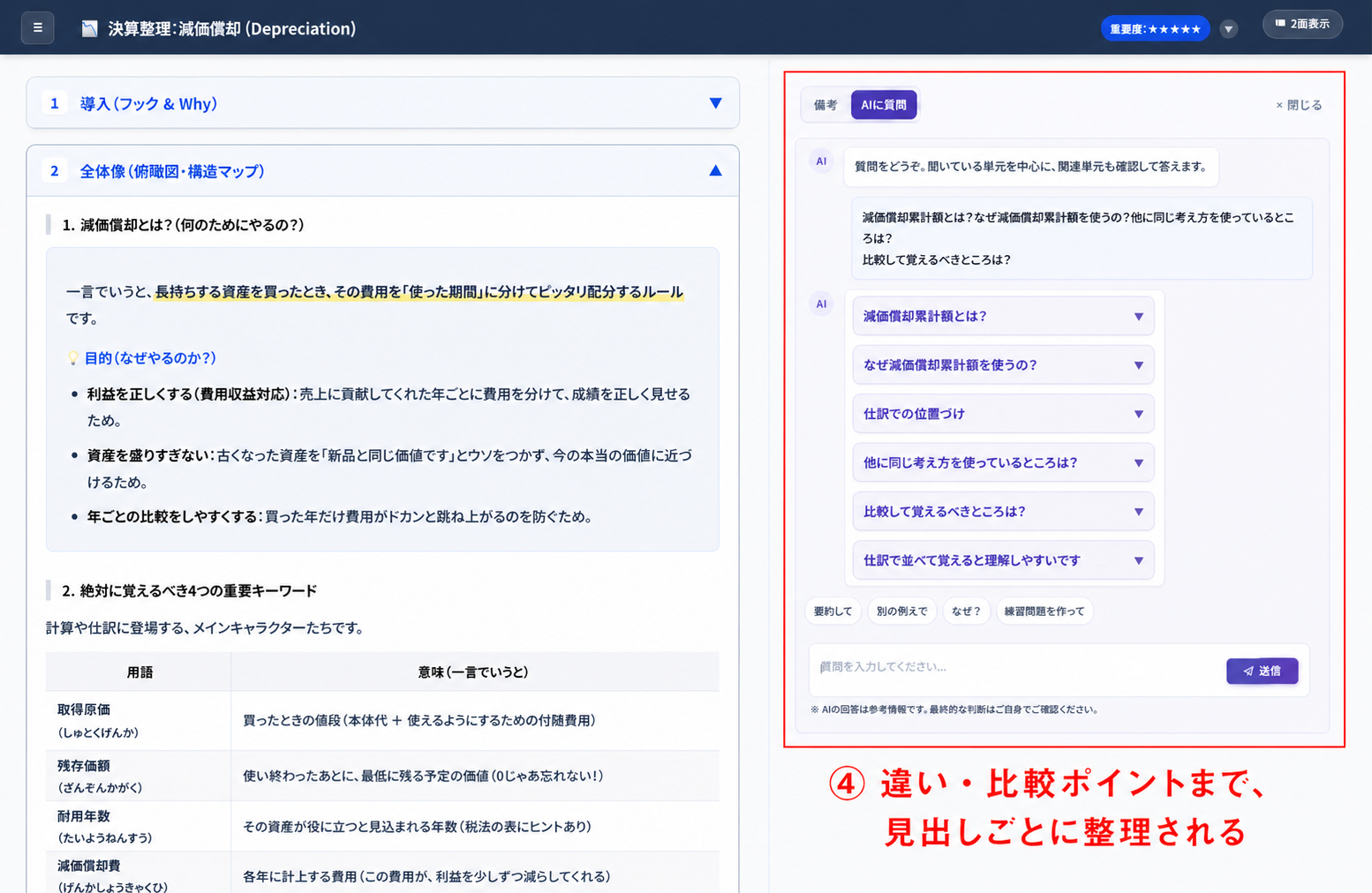This screenshot has width=1372, height=893.
Task: Click heading 2. 絶対に覚えるべき4つの重要キーワード
Action: pos(189,590)
